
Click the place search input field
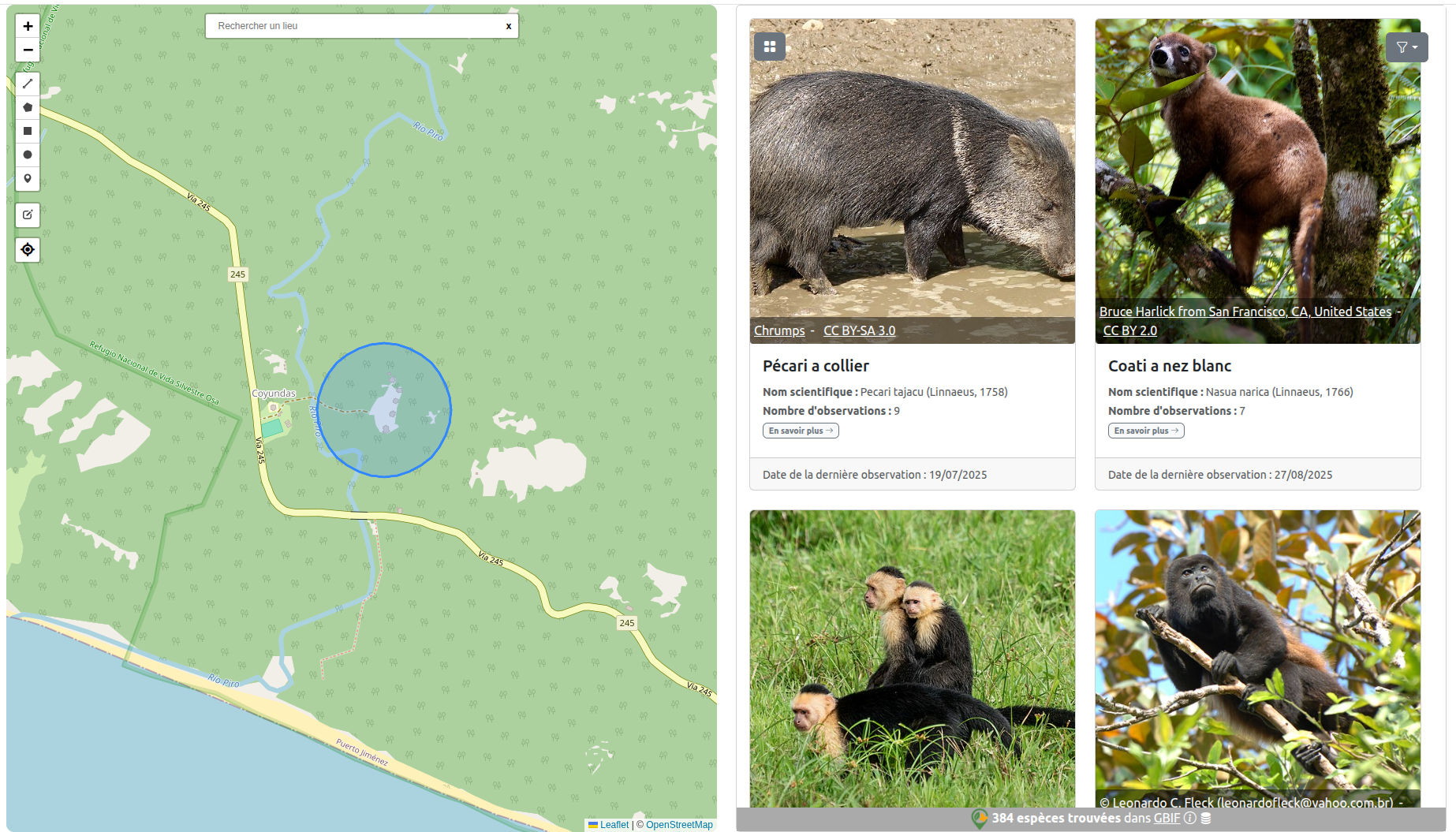[355, 26]
